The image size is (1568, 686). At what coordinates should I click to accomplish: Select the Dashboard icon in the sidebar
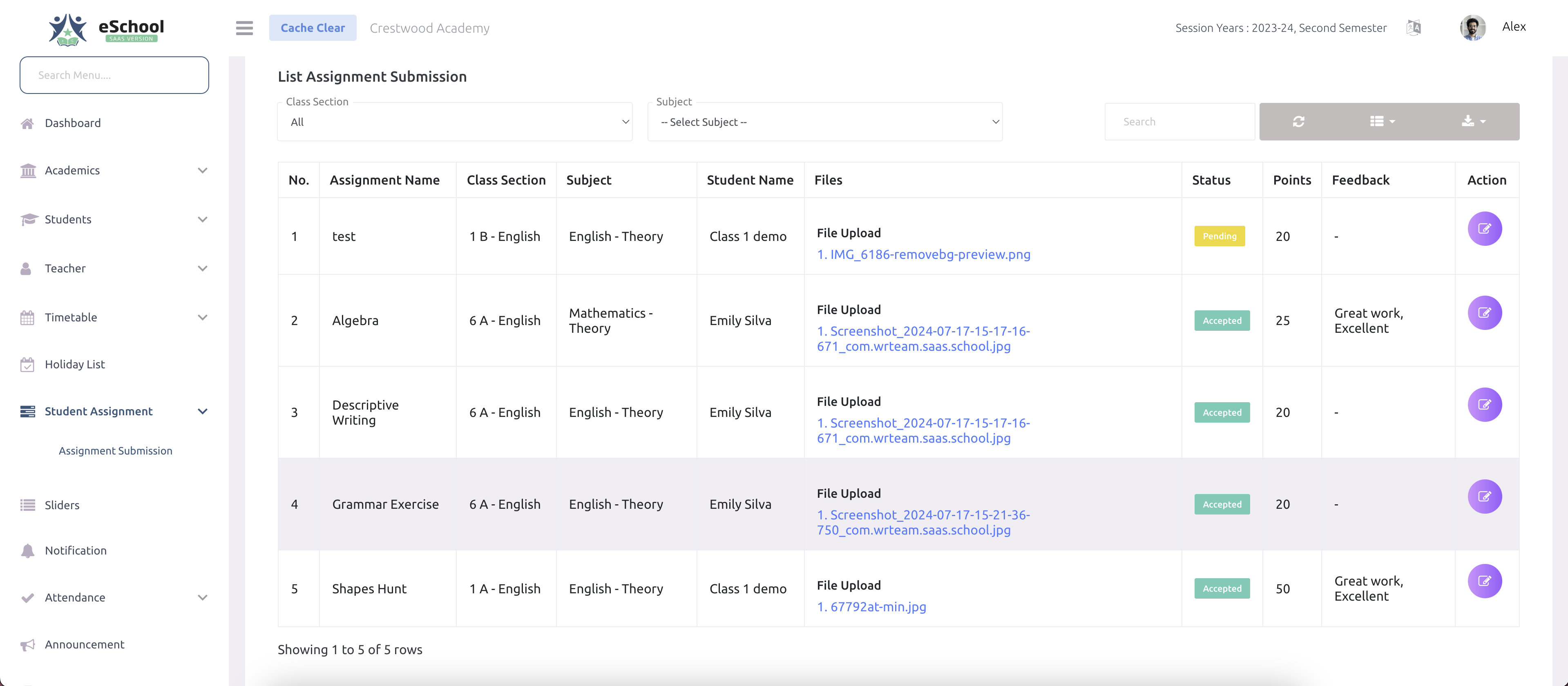tap(27, 123)
